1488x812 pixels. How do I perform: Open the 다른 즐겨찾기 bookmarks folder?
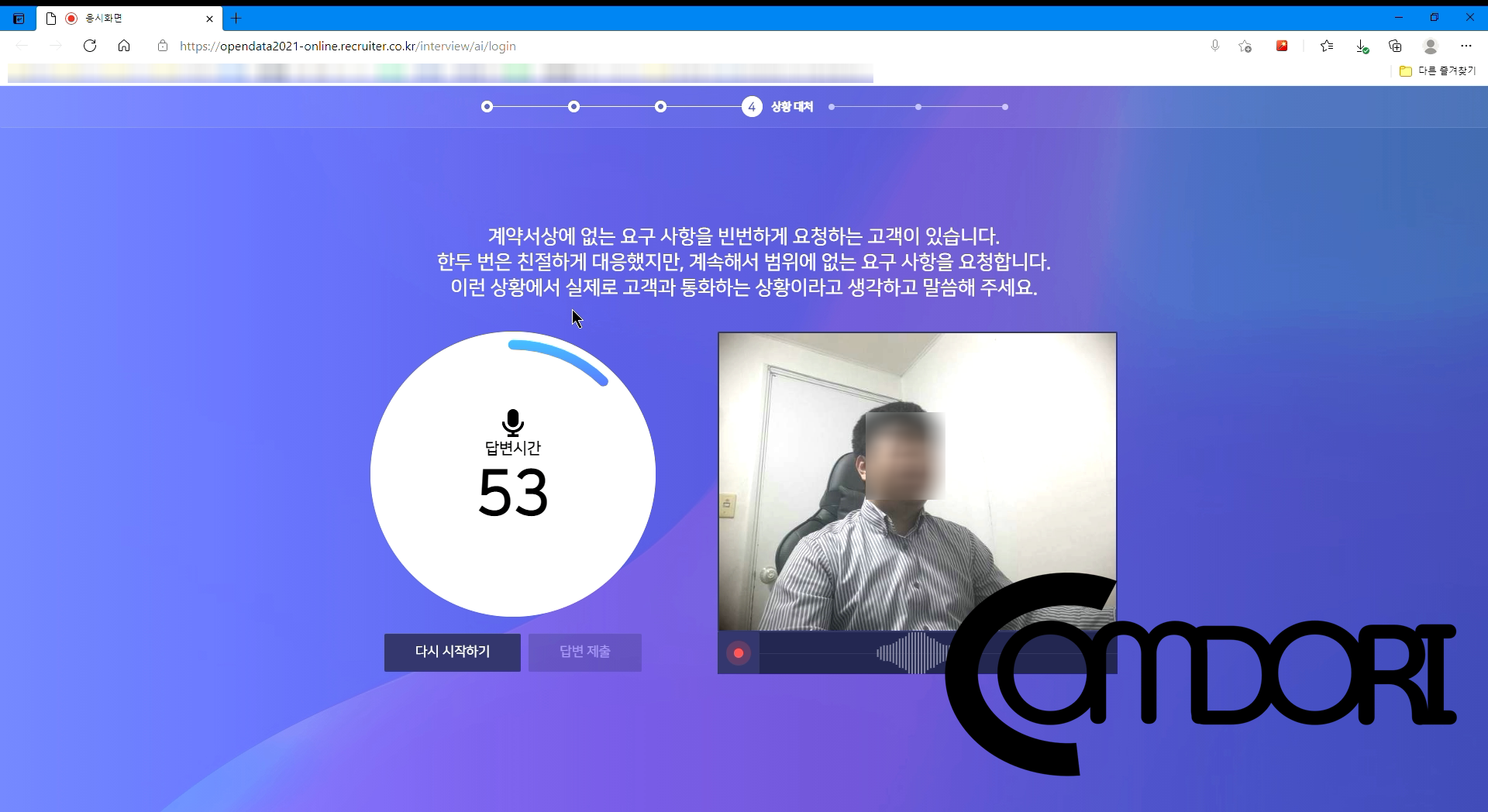pos(1438,71)
